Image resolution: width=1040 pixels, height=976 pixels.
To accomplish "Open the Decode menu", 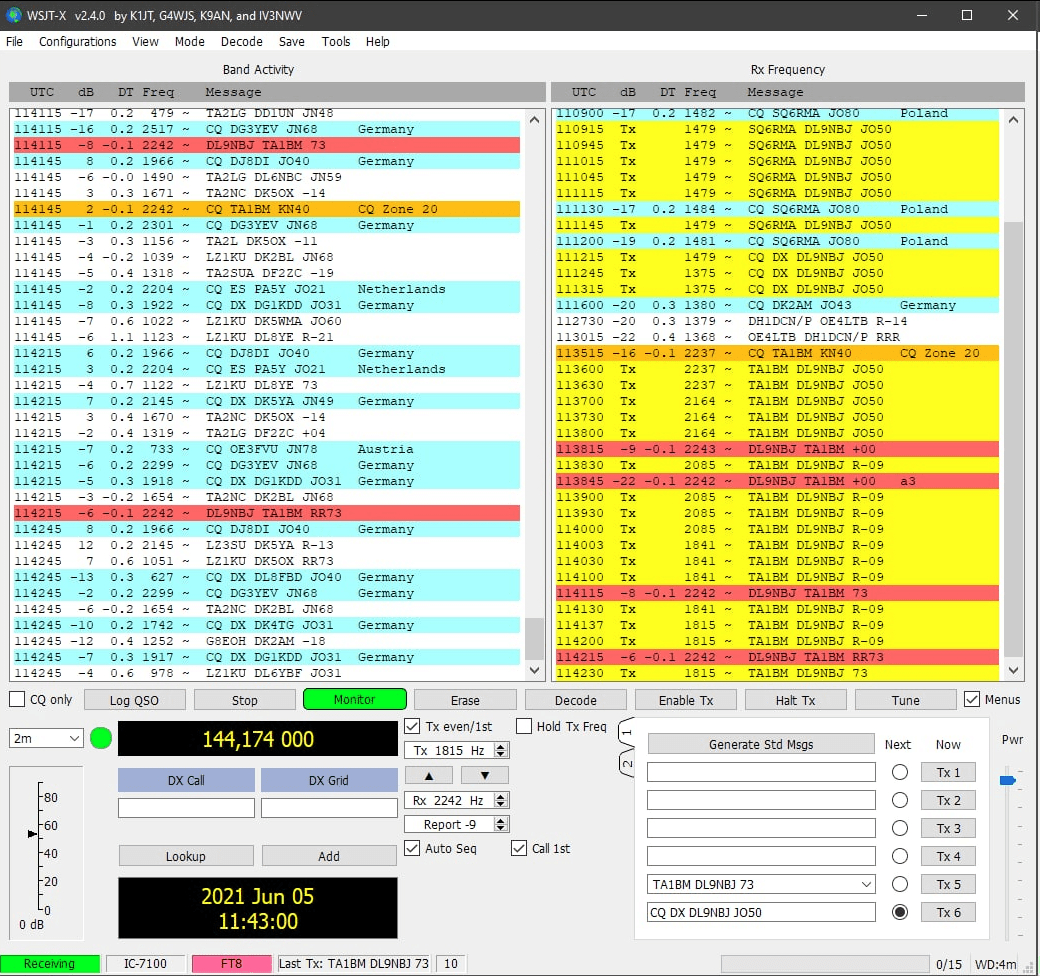I will [241, 41].
